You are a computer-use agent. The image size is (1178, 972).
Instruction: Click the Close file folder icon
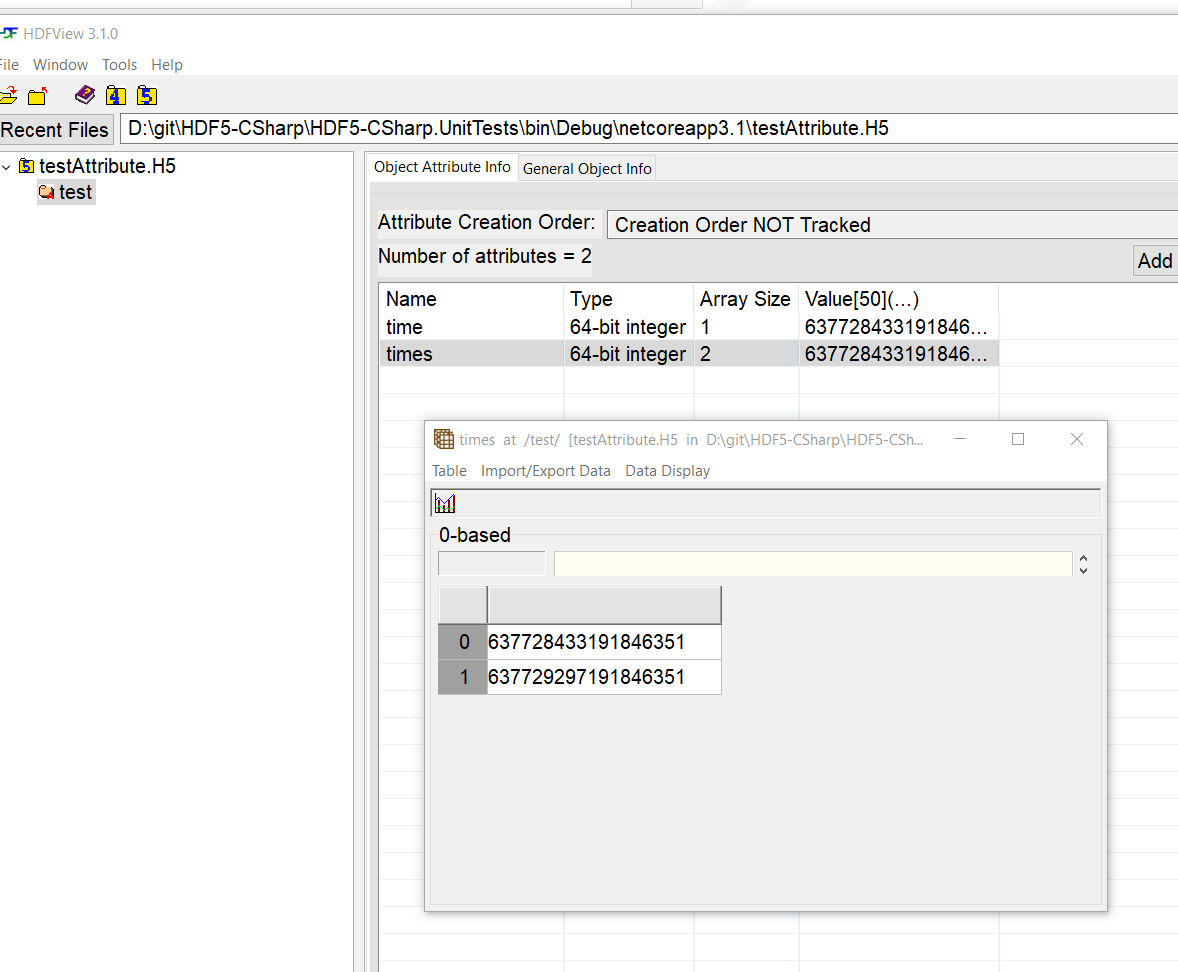(37, 96)
